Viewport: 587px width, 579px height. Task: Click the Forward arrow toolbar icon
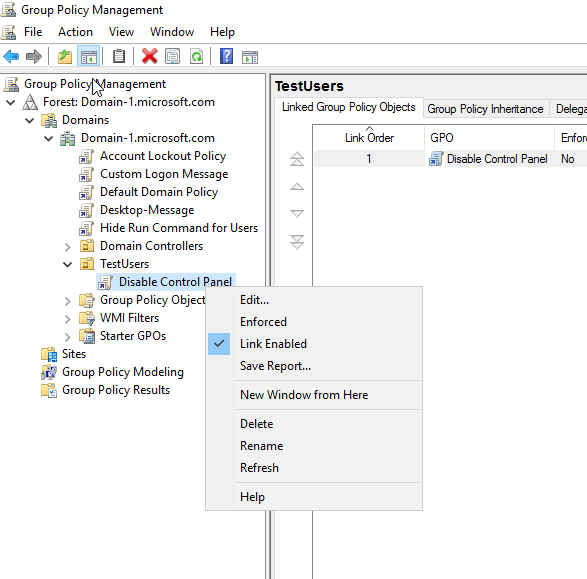[34, 57]
